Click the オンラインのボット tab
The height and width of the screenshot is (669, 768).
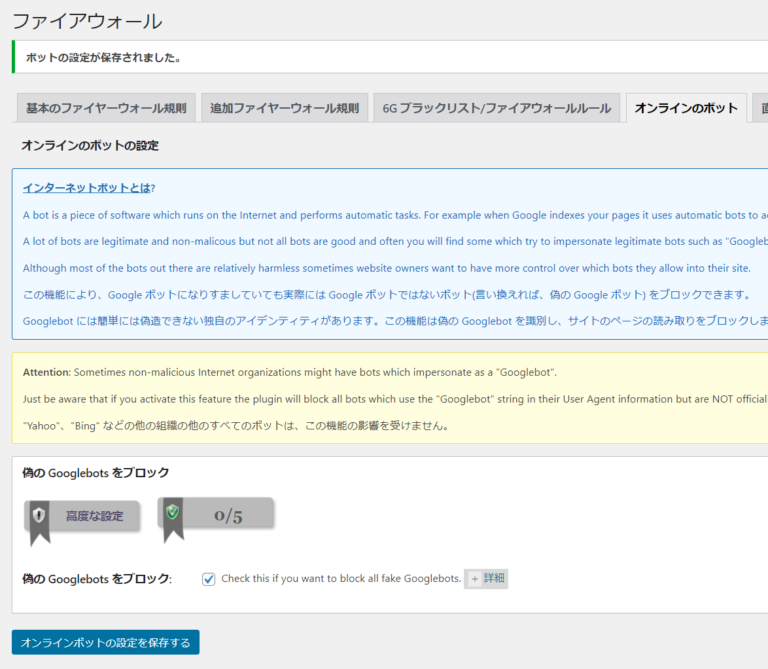pyautogui.click(x=686, y=108)
